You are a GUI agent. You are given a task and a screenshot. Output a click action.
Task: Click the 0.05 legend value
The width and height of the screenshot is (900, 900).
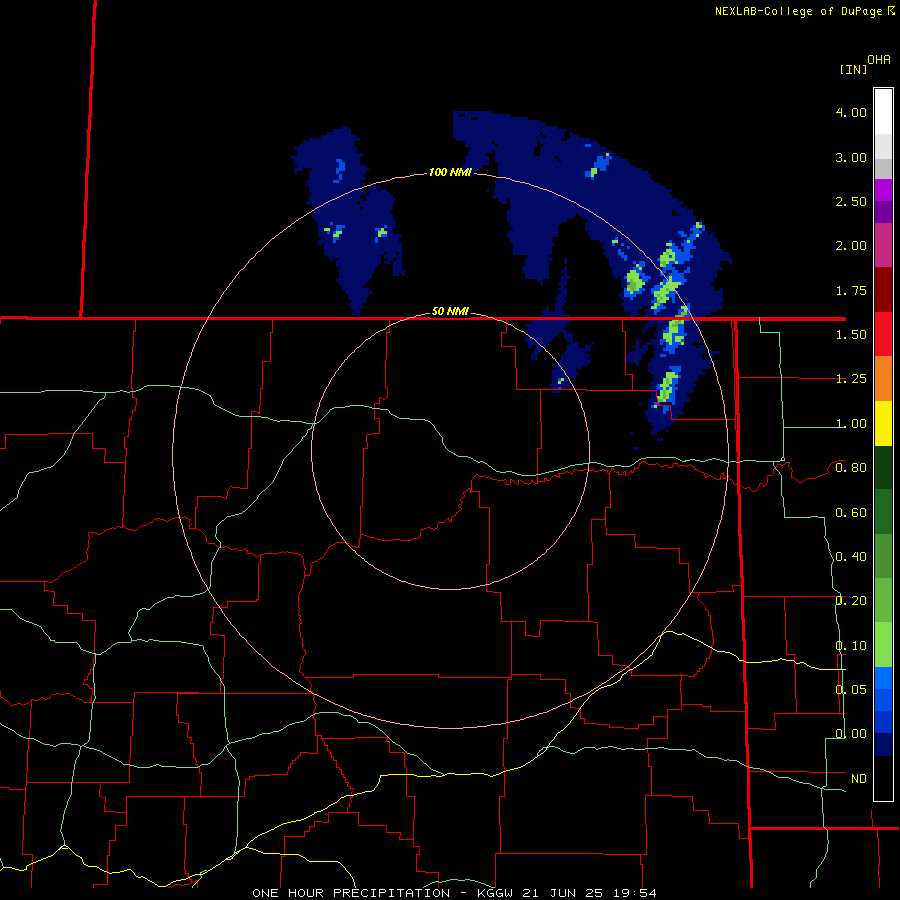tap(851, 690)
